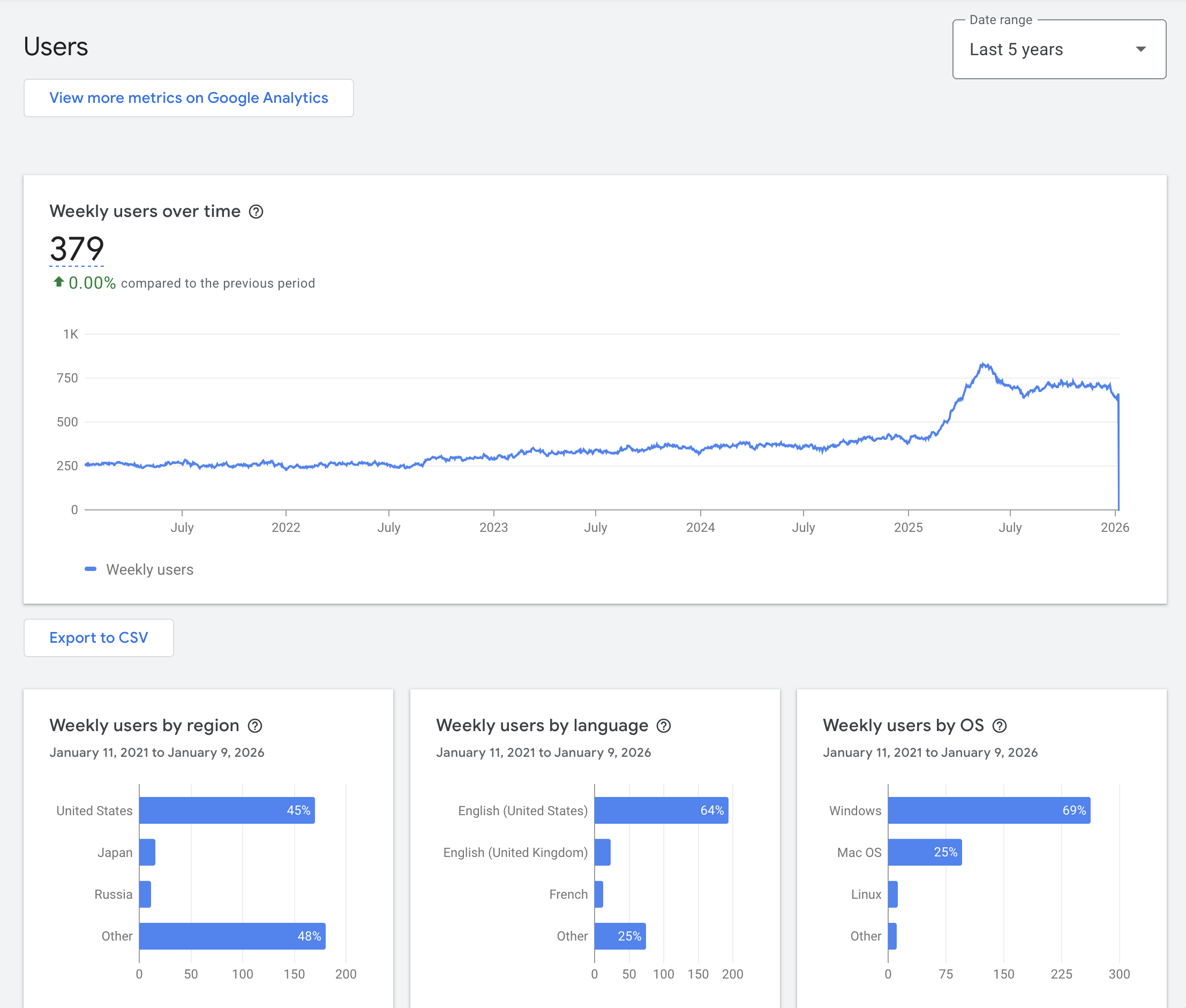Click the help icon for Weekly users by language
The height and width of the screenshot is (1008, 1186).
(x=664, y=726)
